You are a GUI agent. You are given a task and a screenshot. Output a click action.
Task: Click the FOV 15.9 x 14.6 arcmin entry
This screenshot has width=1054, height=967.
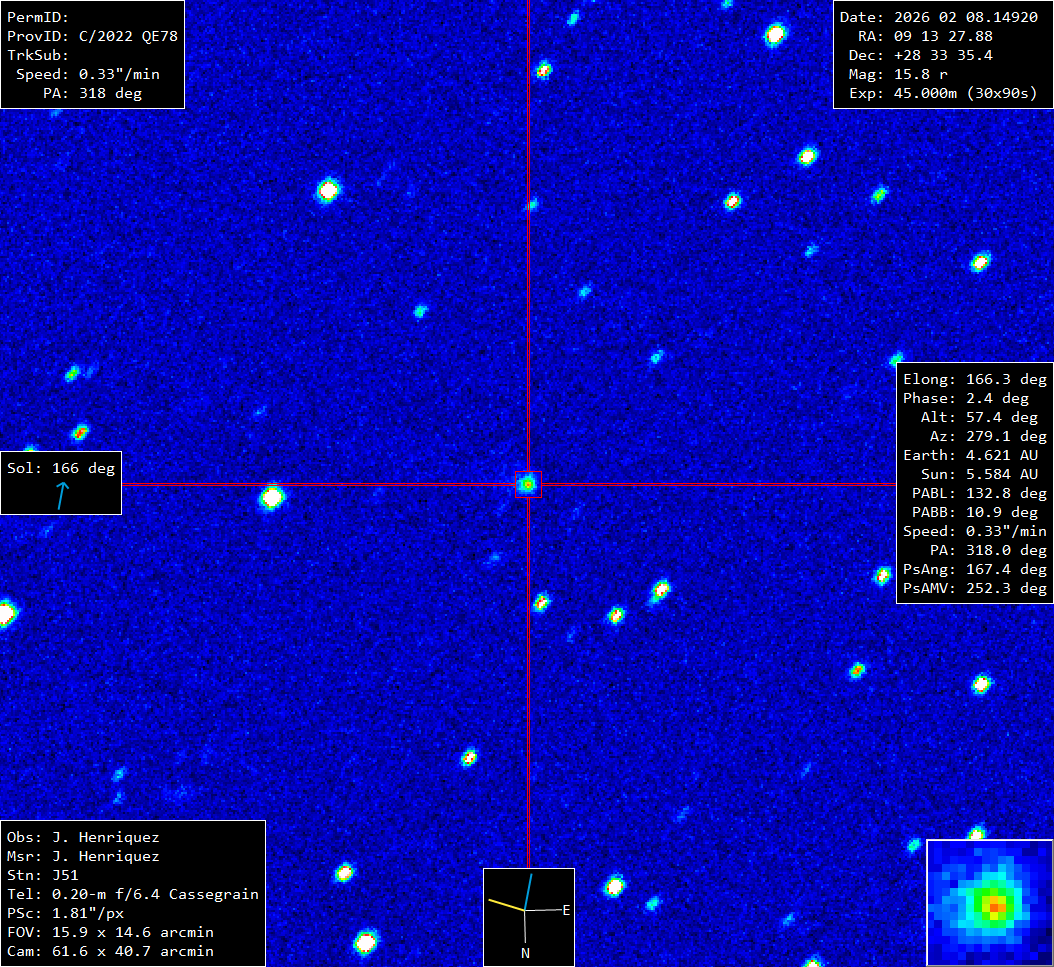(x=110, y=932)
